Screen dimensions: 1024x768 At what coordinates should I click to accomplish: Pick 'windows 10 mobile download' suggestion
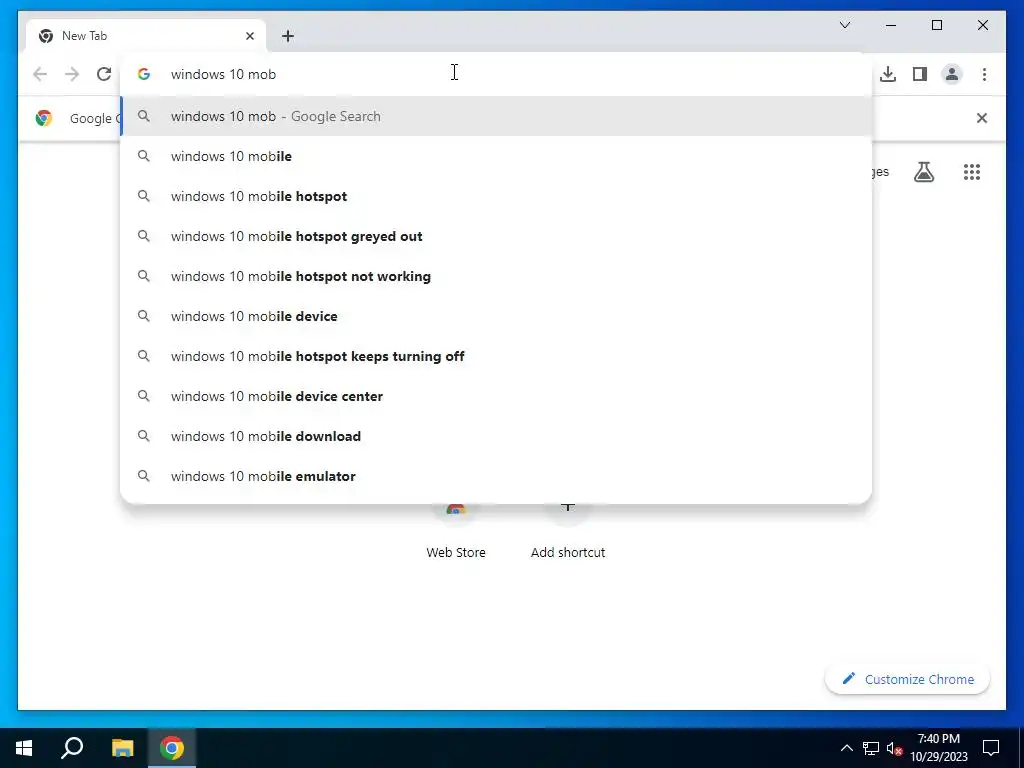[496, 436]
